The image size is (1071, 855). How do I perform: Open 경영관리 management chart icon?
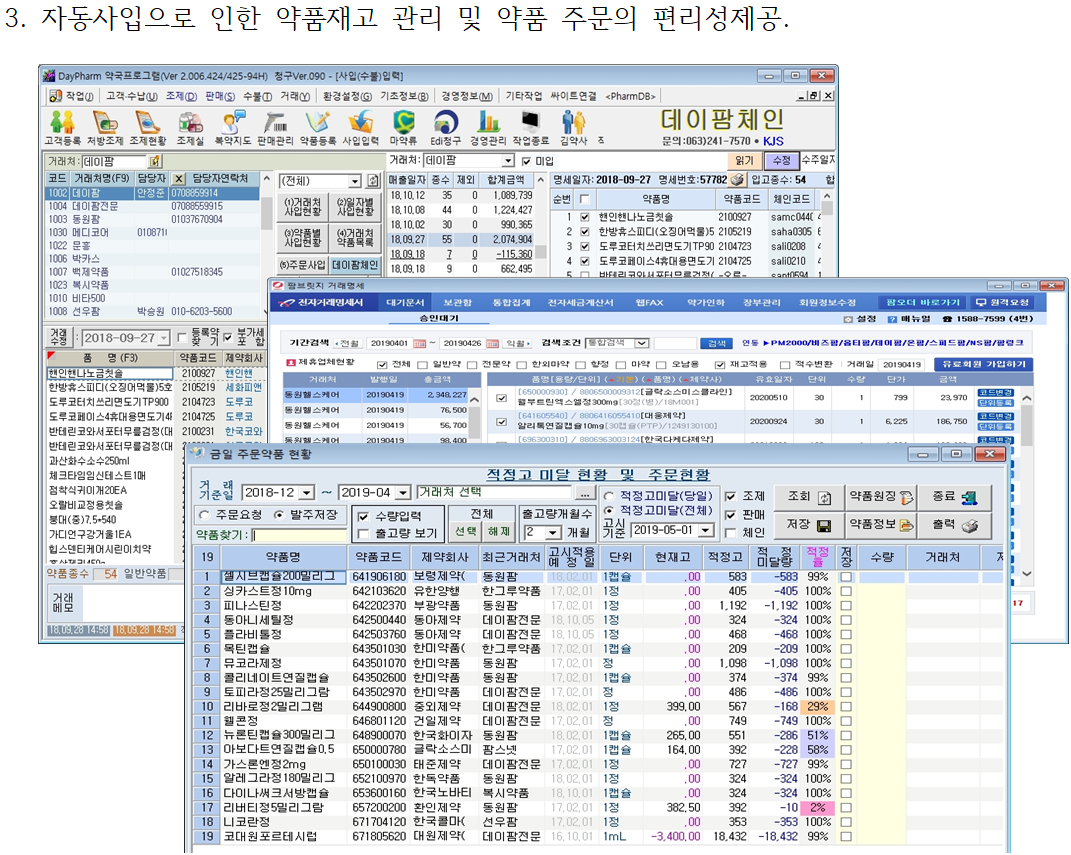488,128
